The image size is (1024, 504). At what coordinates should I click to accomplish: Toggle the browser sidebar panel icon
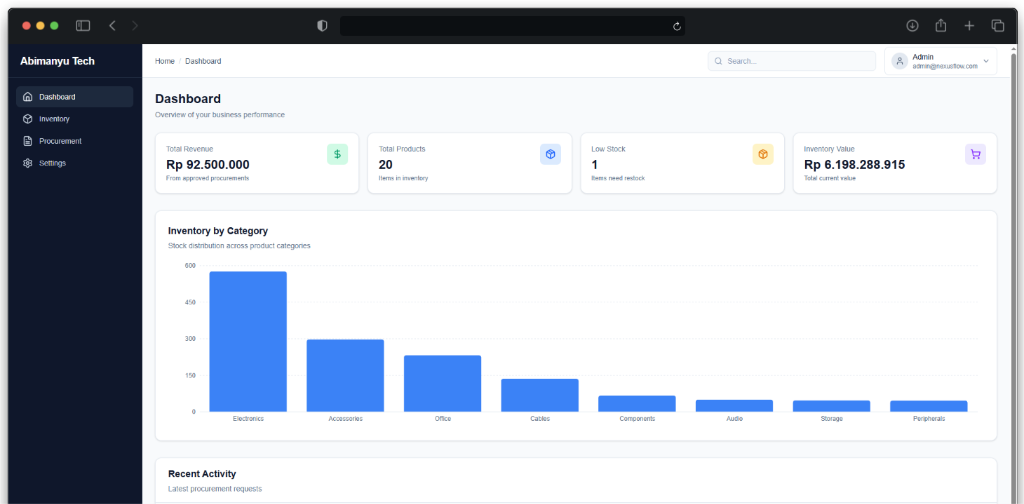83,25
